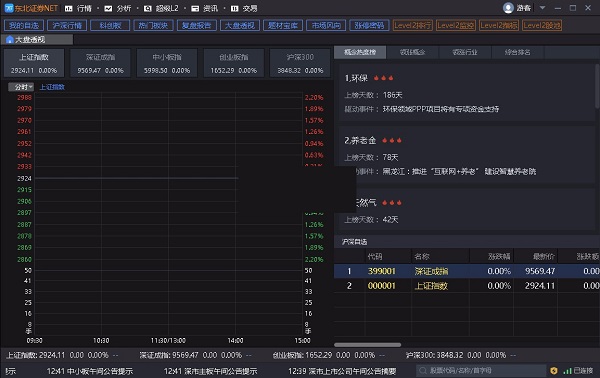600x378 pixels.
Task: Click the home icon on 大盘透视 tab
Action: pyautogui.click(x=10, y=40)
